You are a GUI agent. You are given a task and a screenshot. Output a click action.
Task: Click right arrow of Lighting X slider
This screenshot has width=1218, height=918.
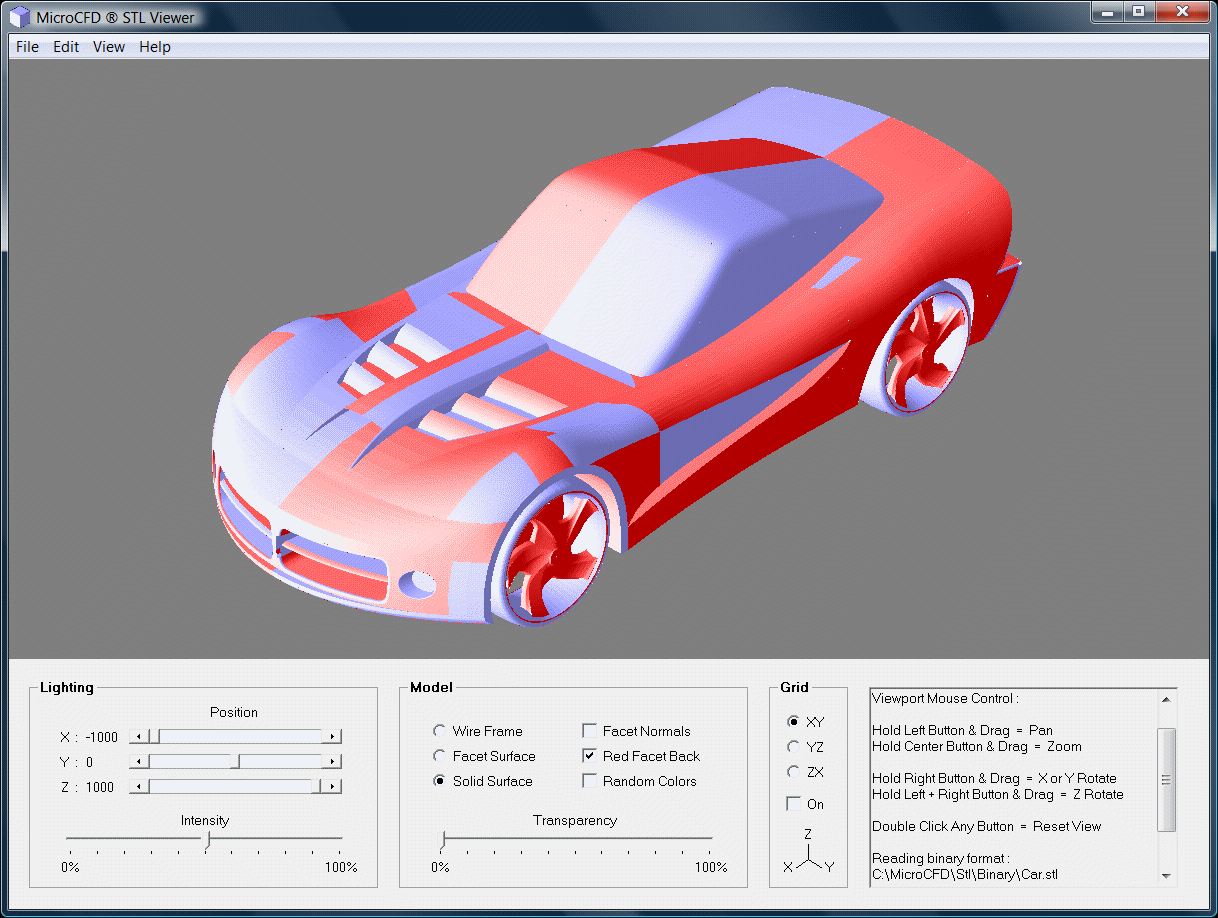(334, 737)
